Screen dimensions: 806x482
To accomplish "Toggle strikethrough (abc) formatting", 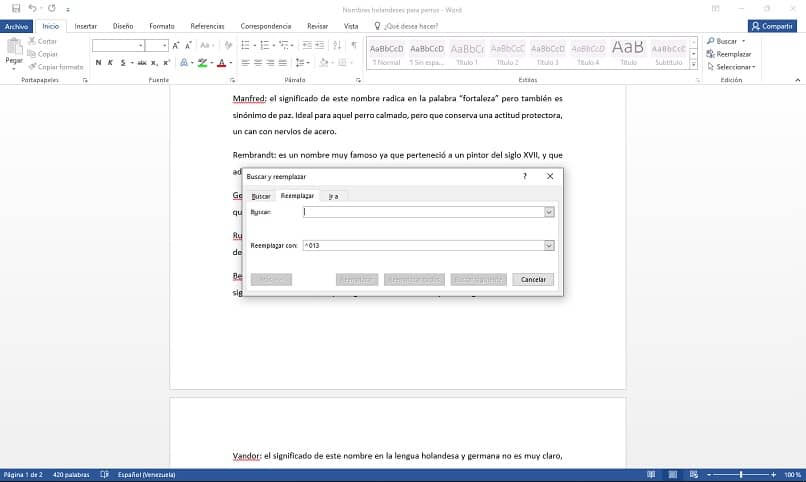I will tap(142, 63).
